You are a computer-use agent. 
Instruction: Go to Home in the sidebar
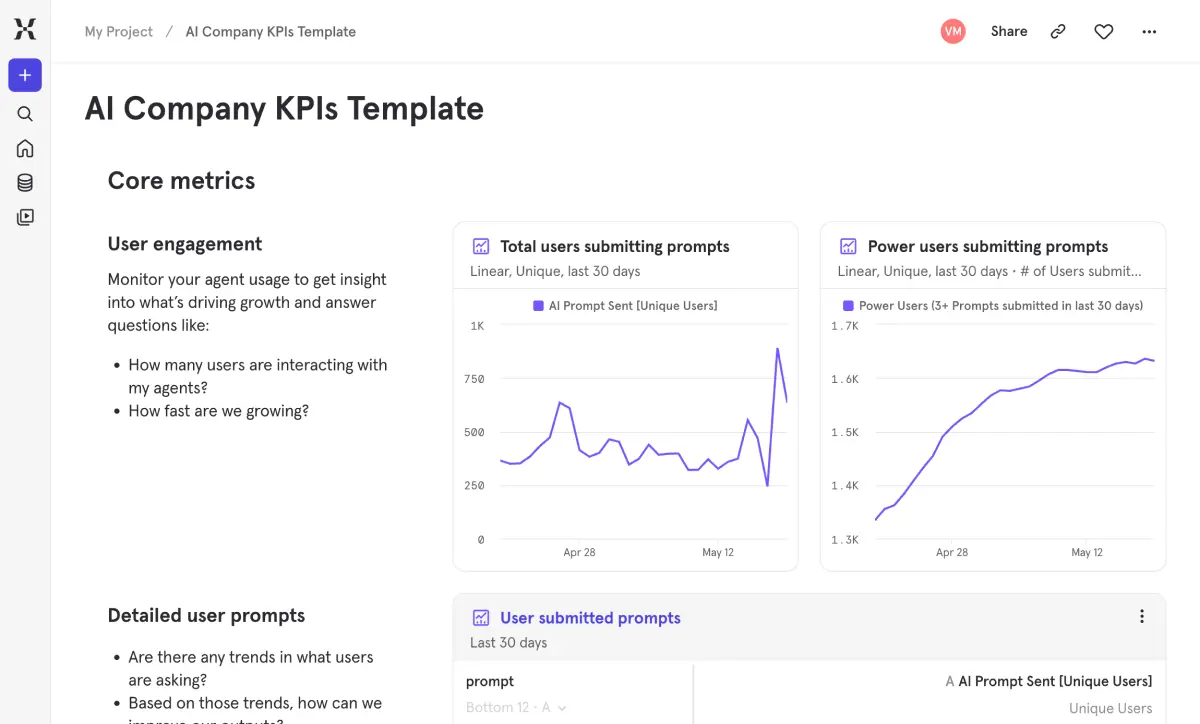point(25,149)
